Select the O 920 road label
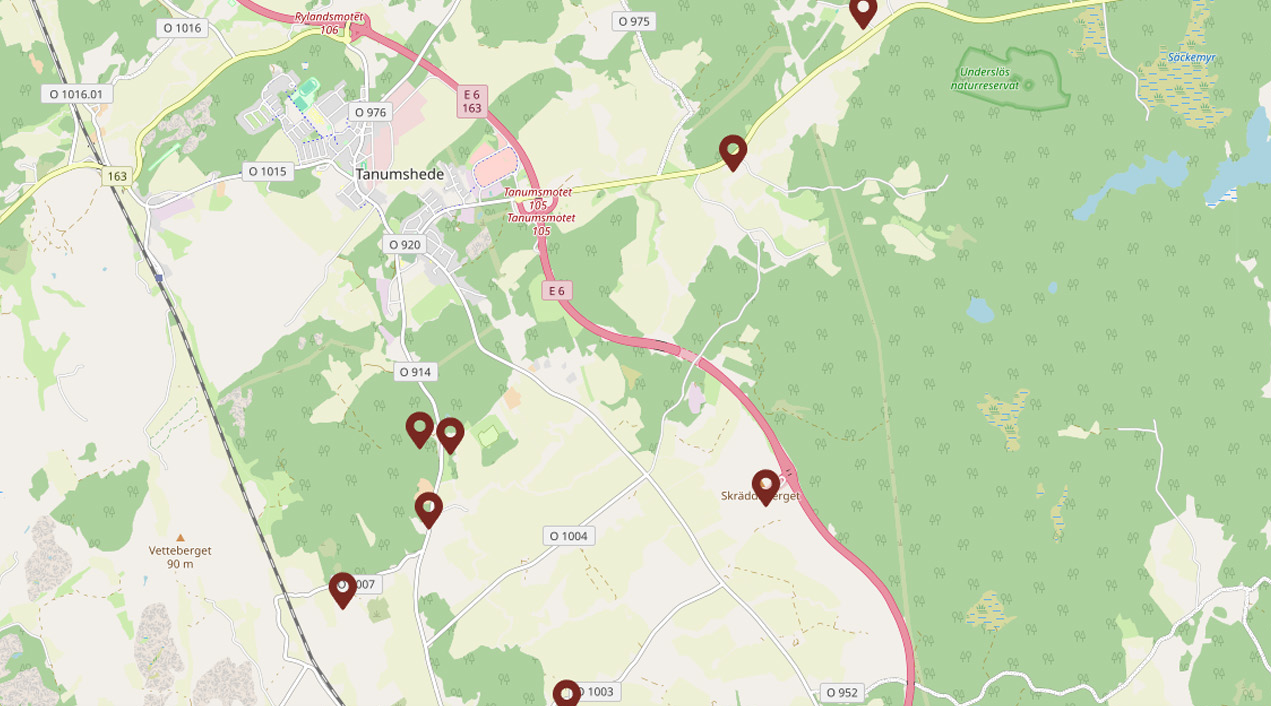The width and height of the screenshot is (1271, 706). coord(405,244)
